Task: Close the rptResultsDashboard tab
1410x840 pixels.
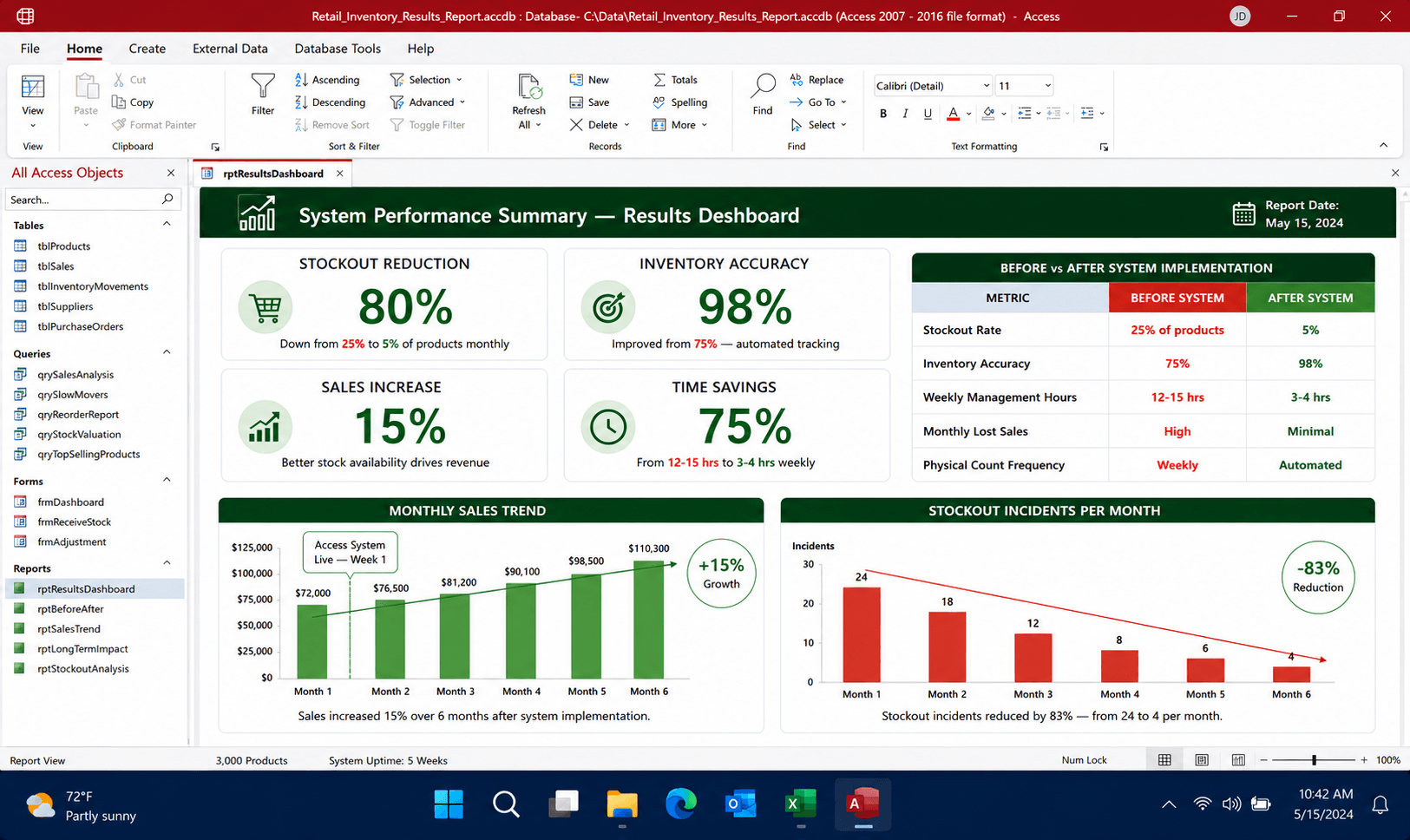Action: (340, 174)
